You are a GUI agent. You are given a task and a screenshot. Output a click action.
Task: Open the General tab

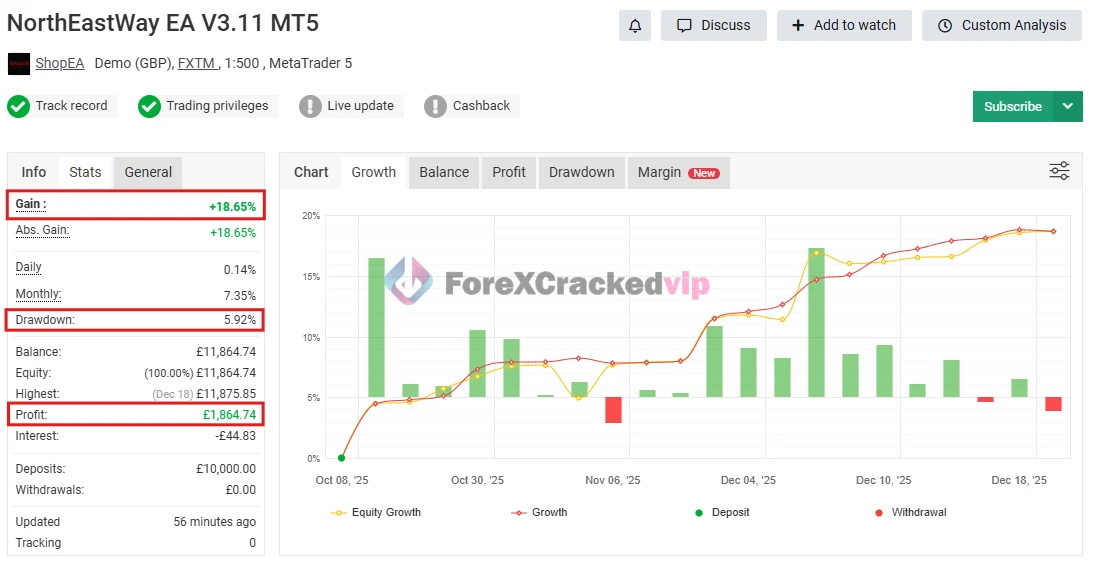[148, 172]
